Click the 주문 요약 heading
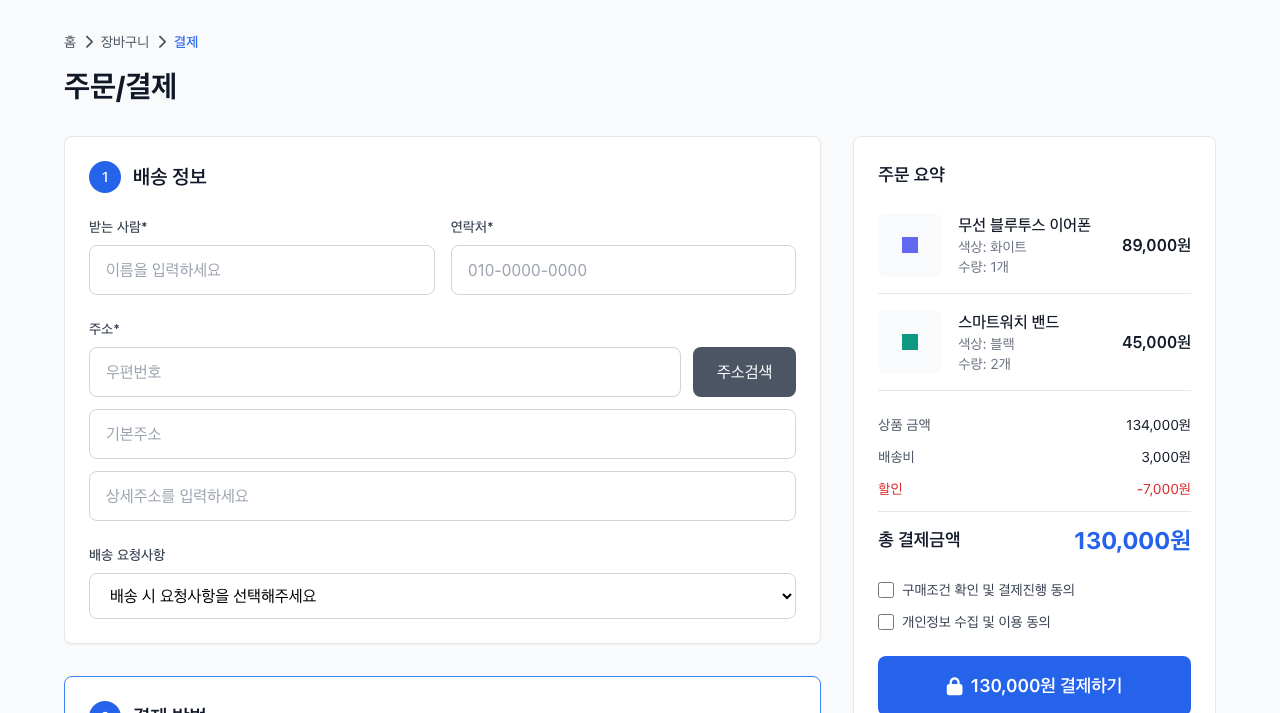1280x713 pixels. (911, 175)
